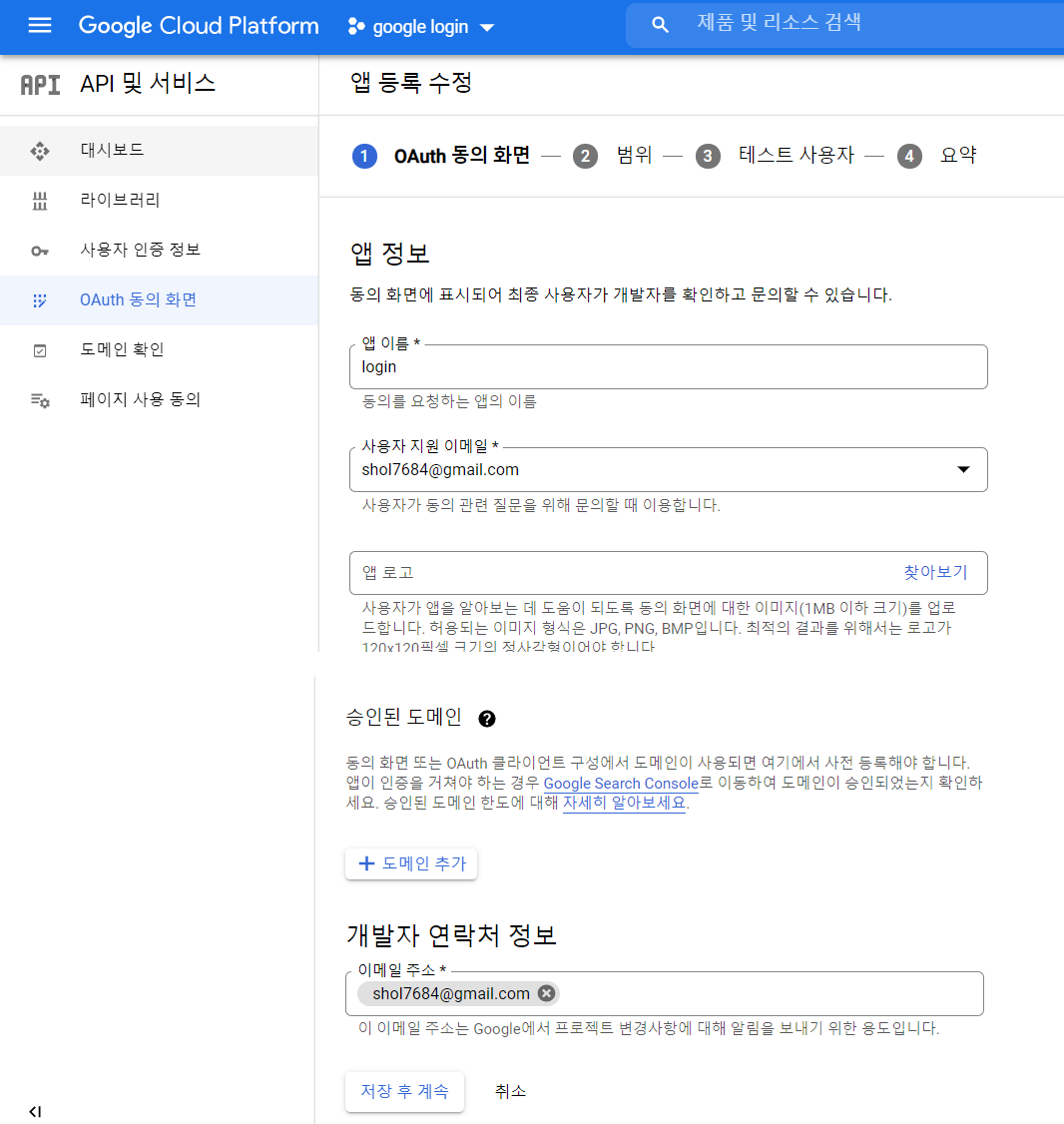Open 라이브러리 in the sidebar
1064x1124 pixels.
click(x=159, y=200)
